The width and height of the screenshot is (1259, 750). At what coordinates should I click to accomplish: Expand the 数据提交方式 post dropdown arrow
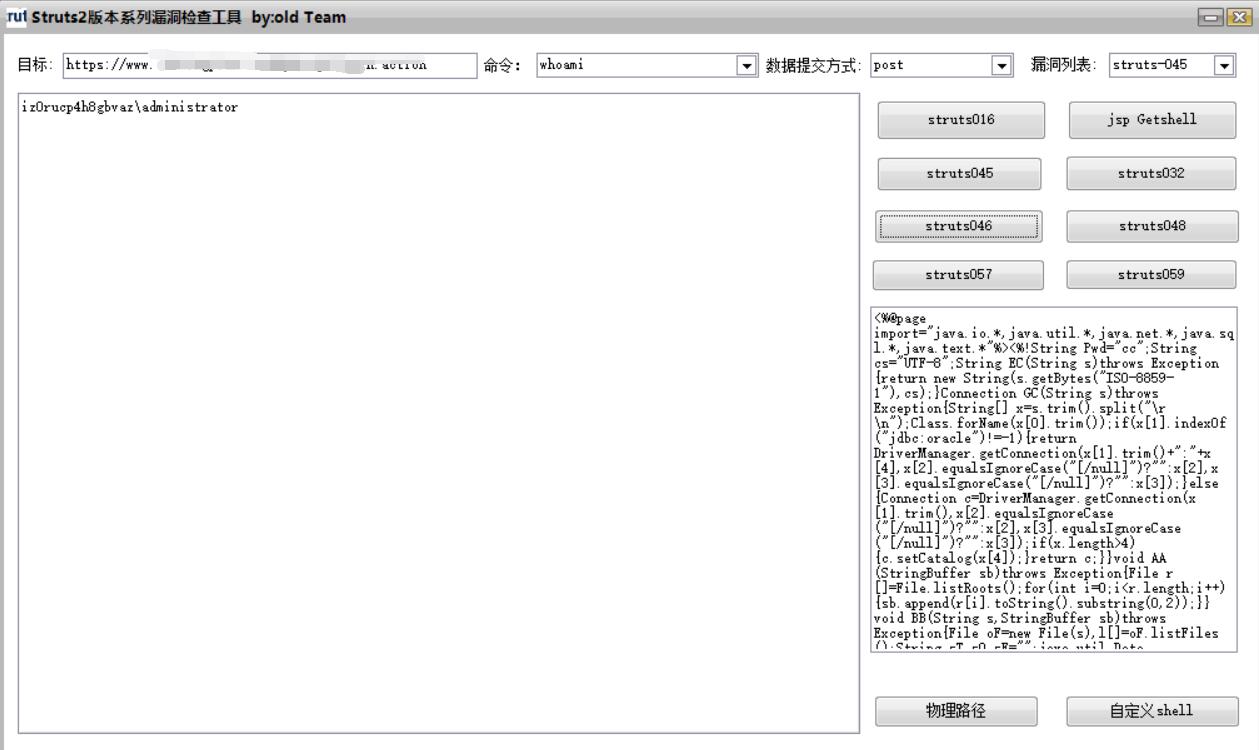1002,65
